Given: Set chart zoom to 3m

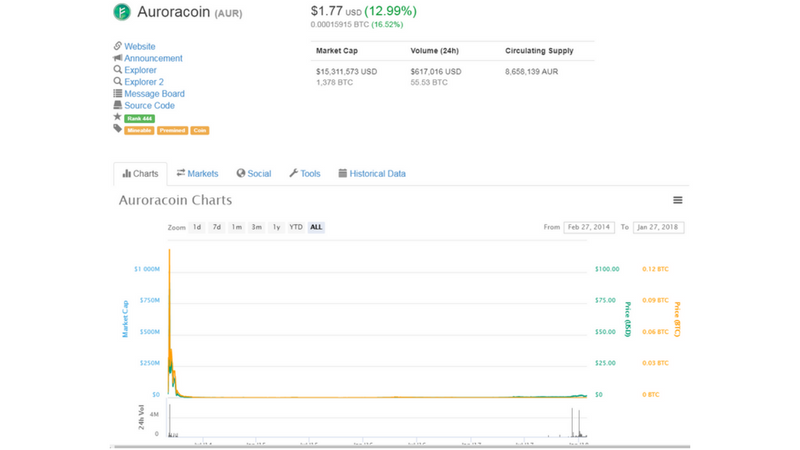Looking at the screenshot, I should click(x=257, y=228).
